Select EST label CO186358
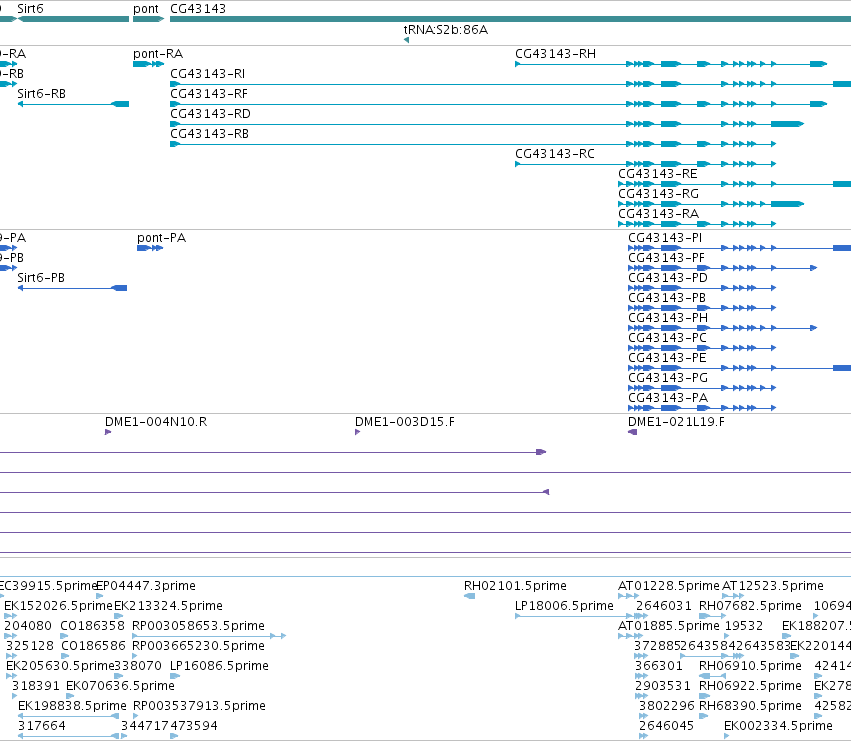 [93, 626]
